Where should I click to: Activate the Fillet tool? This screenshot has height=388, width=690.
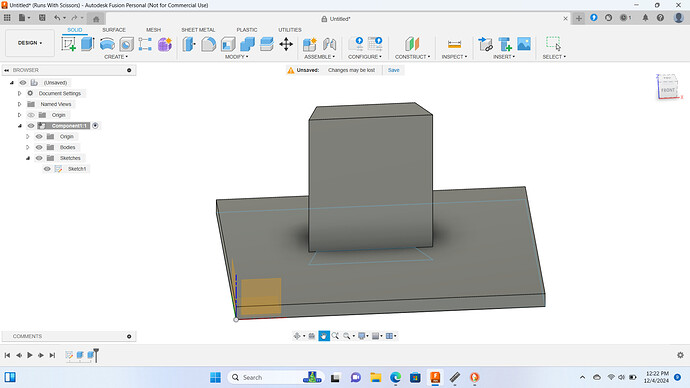click(x=209, y=44)
